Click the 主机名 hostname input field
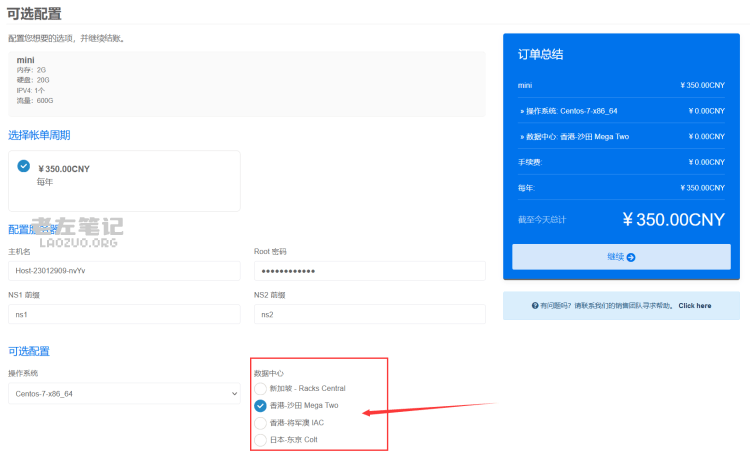This screenshot has height=455, width=750. point(124,271)
